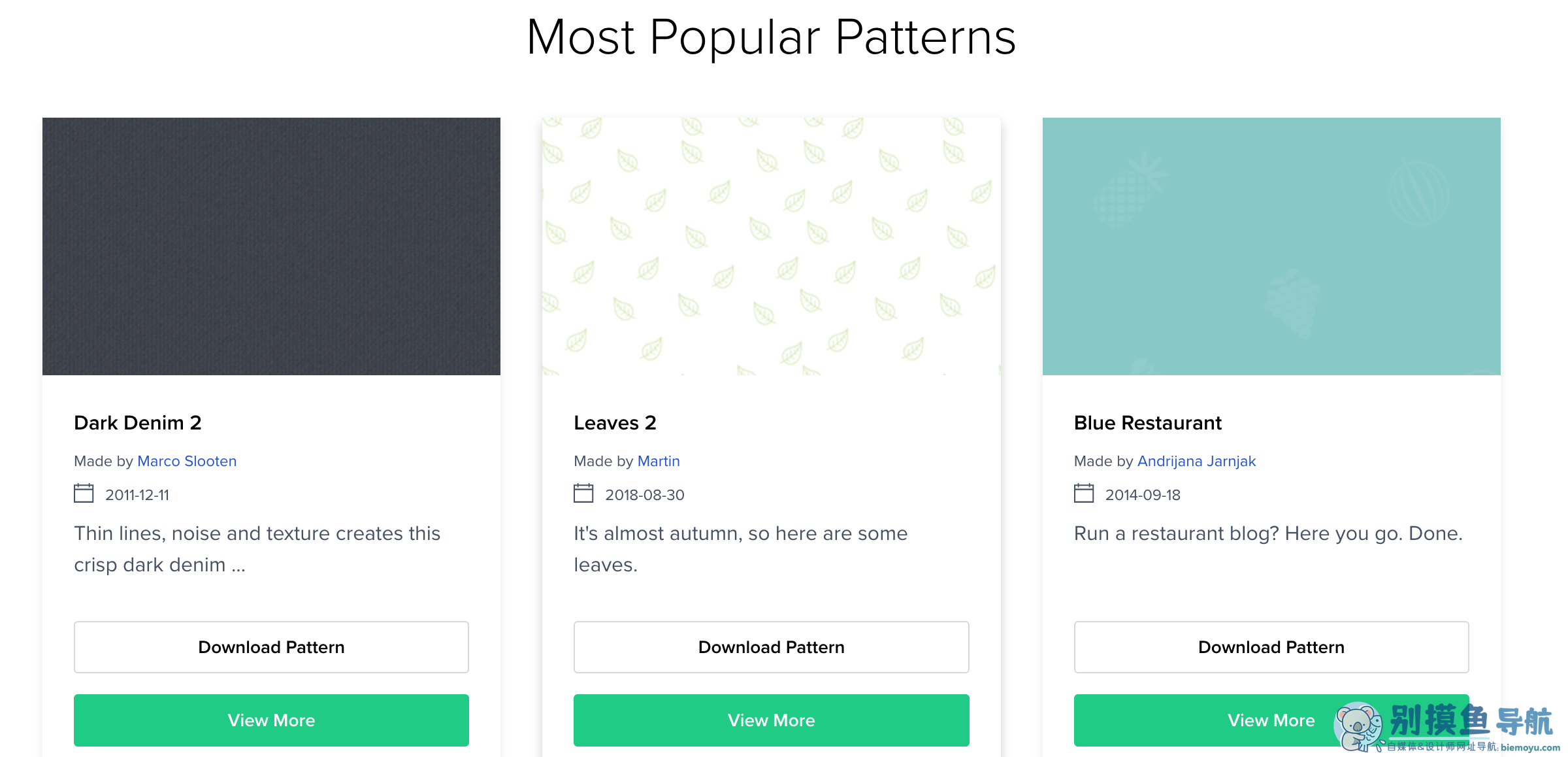Open the Dark Denim 2 pattern preview
This screenshot has height=757, width=1568.
[x=271, y=246]
